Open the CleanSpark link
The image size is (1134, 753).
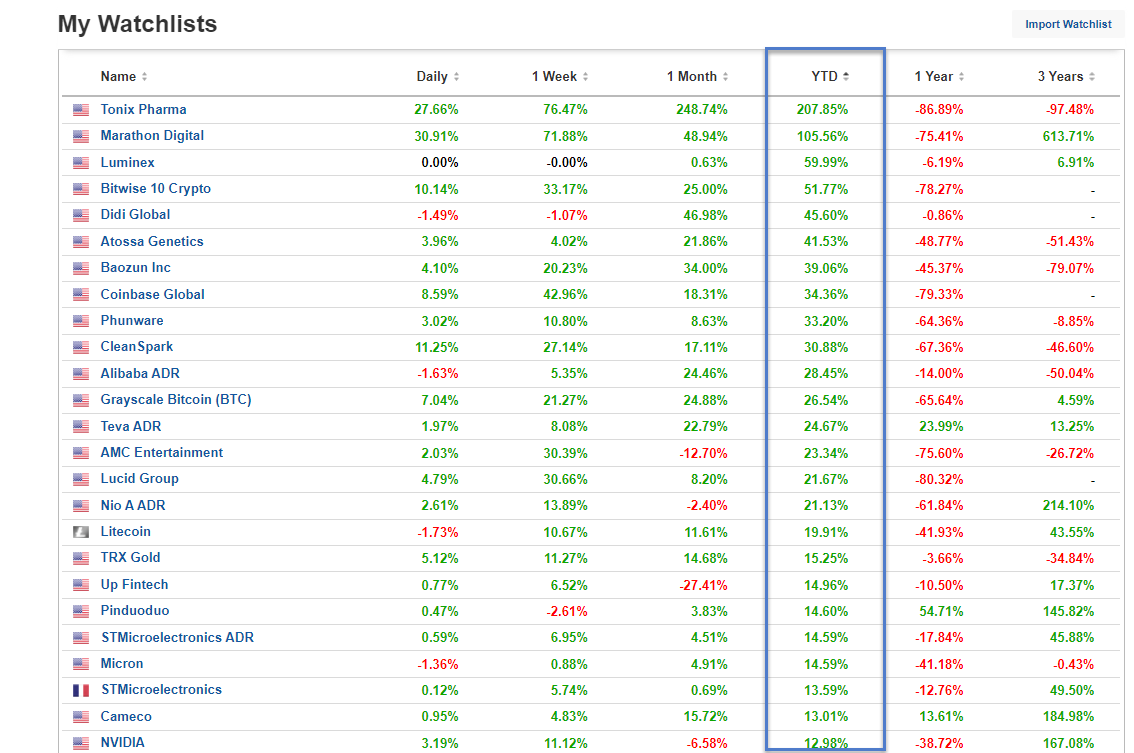(x=137, y=346)
